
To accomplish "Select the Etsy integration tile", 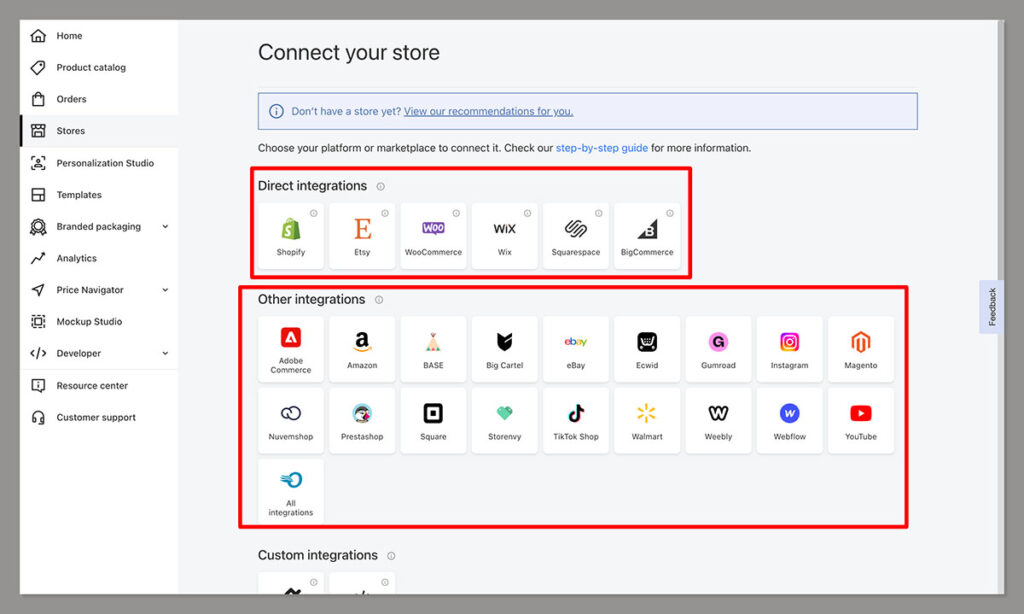I will pos(362,236).
